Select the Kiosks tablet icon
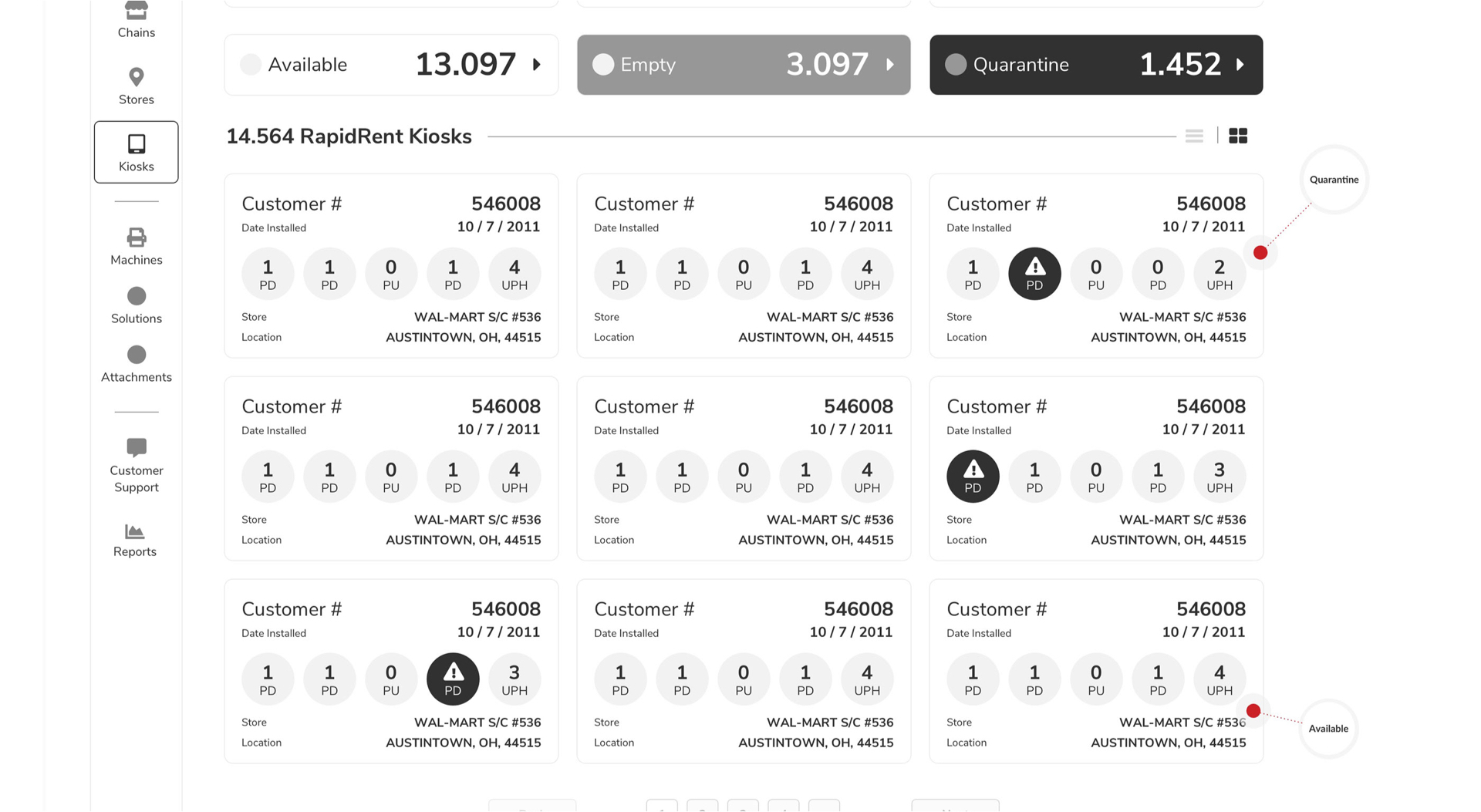Viewport: 1481px width, 812px height. 137,144
